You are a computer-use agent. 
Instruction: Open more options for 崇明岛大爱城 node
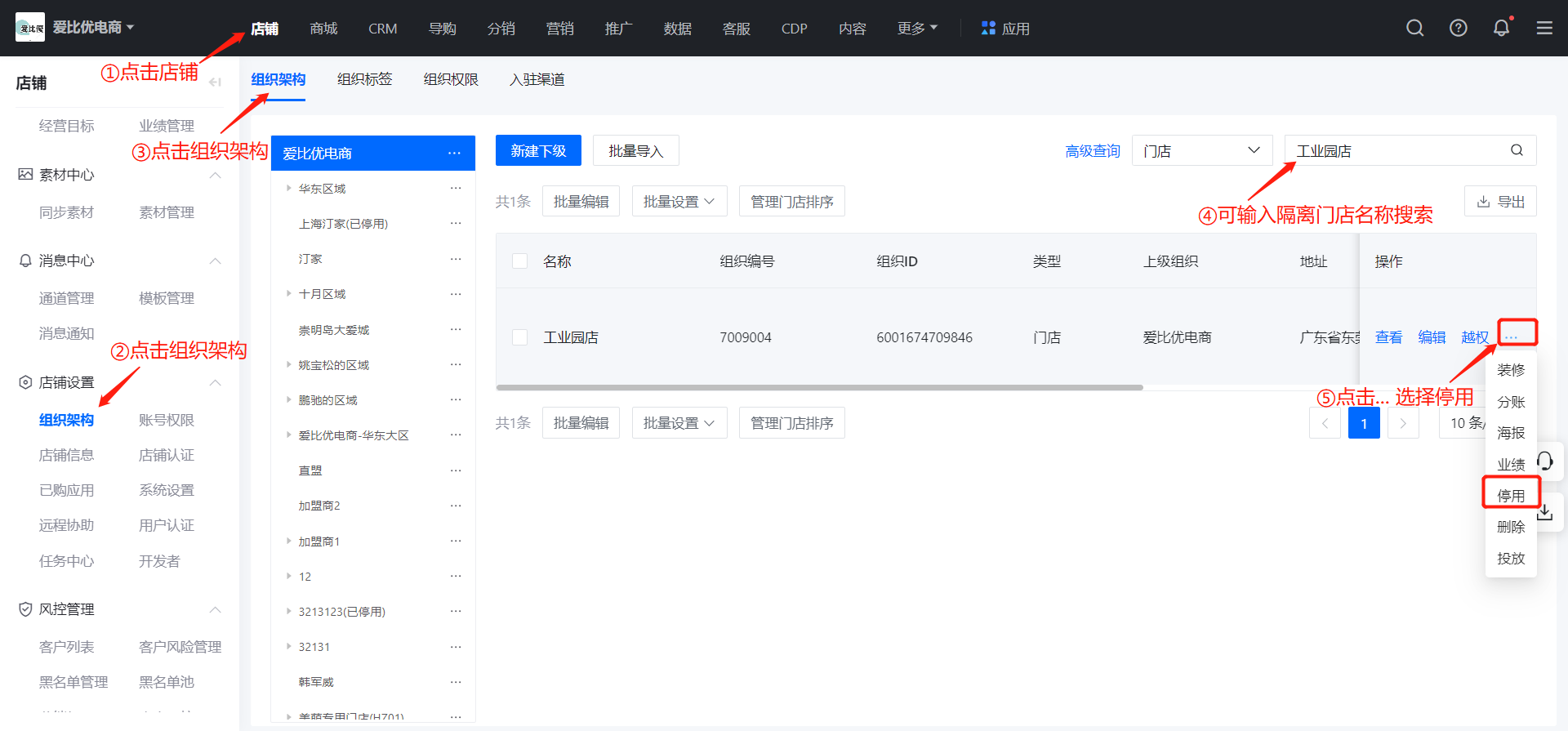coord(456,329)
